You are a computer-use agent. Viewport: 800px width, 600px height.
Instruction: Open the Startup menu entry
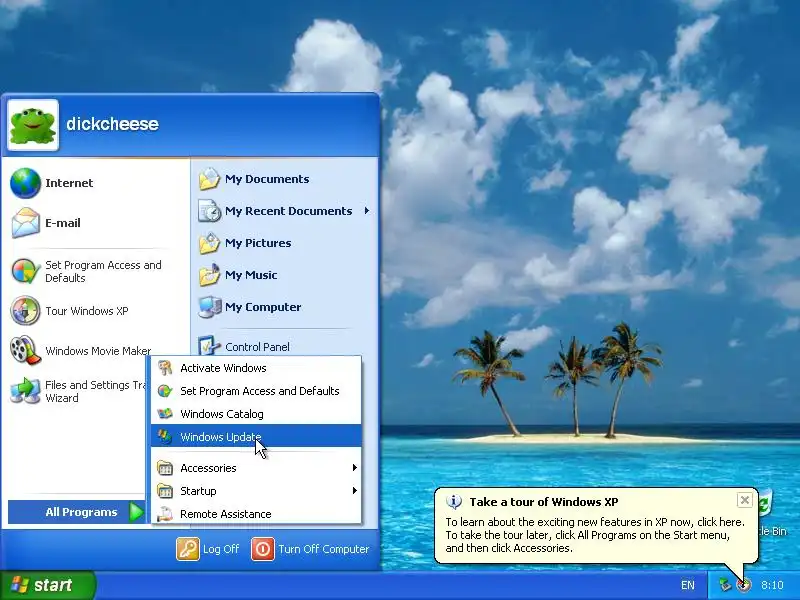coord(256,491)
